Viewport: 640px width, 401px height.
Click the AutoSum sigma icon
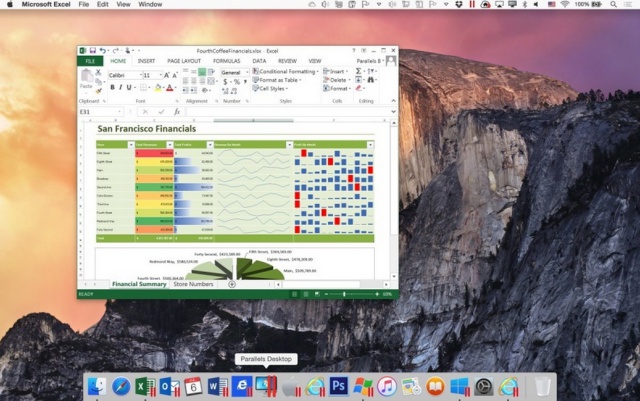[357, 73]
